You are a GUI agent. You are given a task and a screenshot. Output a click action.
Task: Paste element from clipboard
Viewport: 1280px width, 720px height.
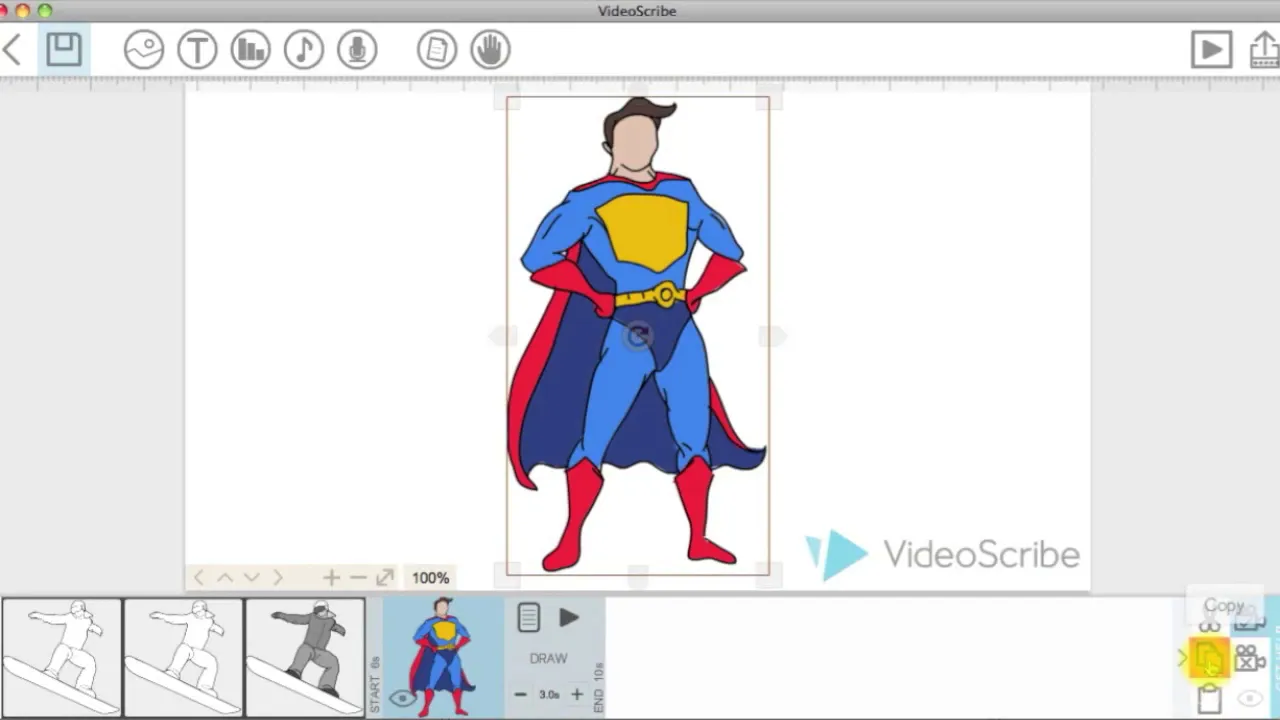[1210, 698]
